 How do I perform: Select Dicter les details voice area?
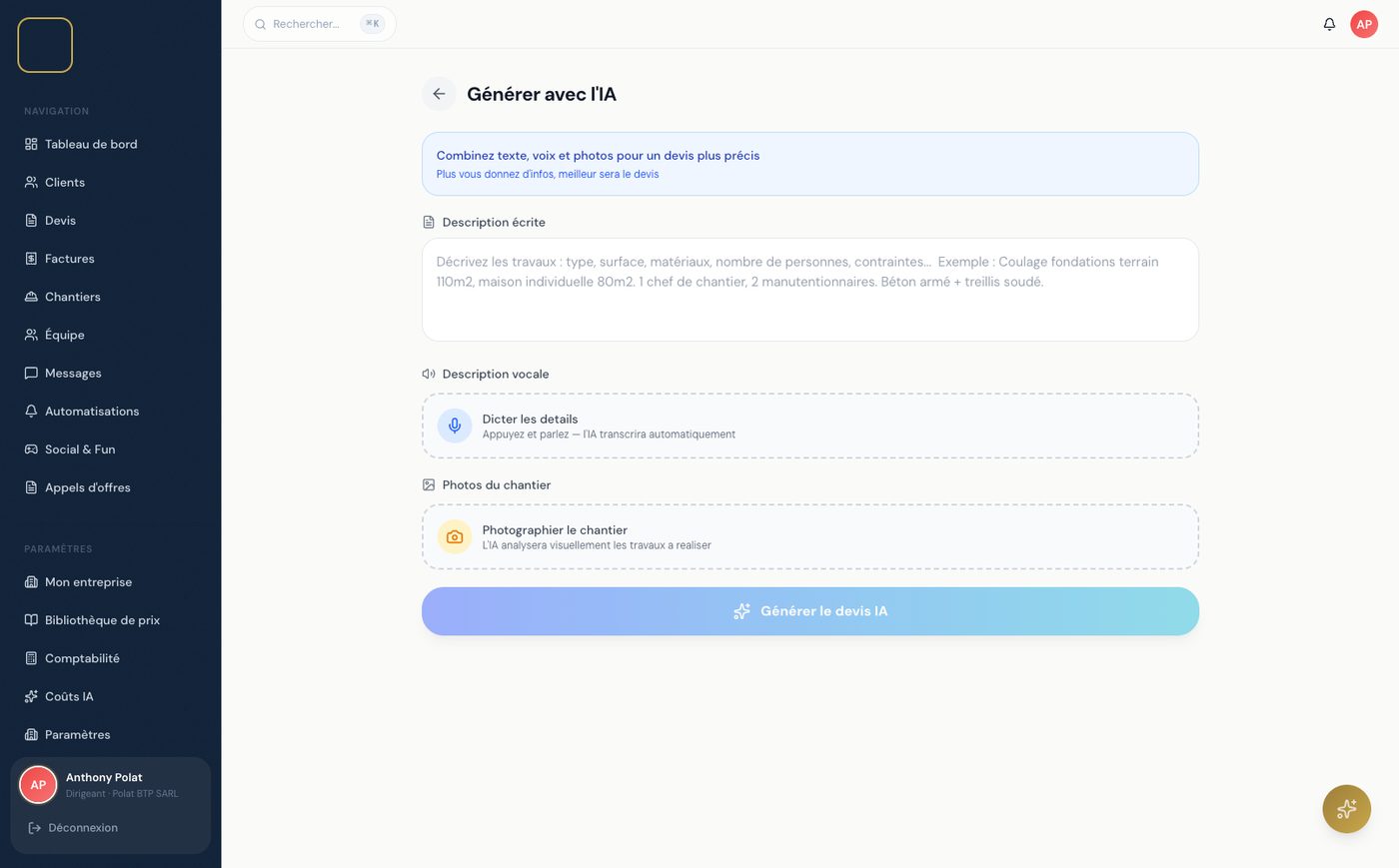point(810,426)
